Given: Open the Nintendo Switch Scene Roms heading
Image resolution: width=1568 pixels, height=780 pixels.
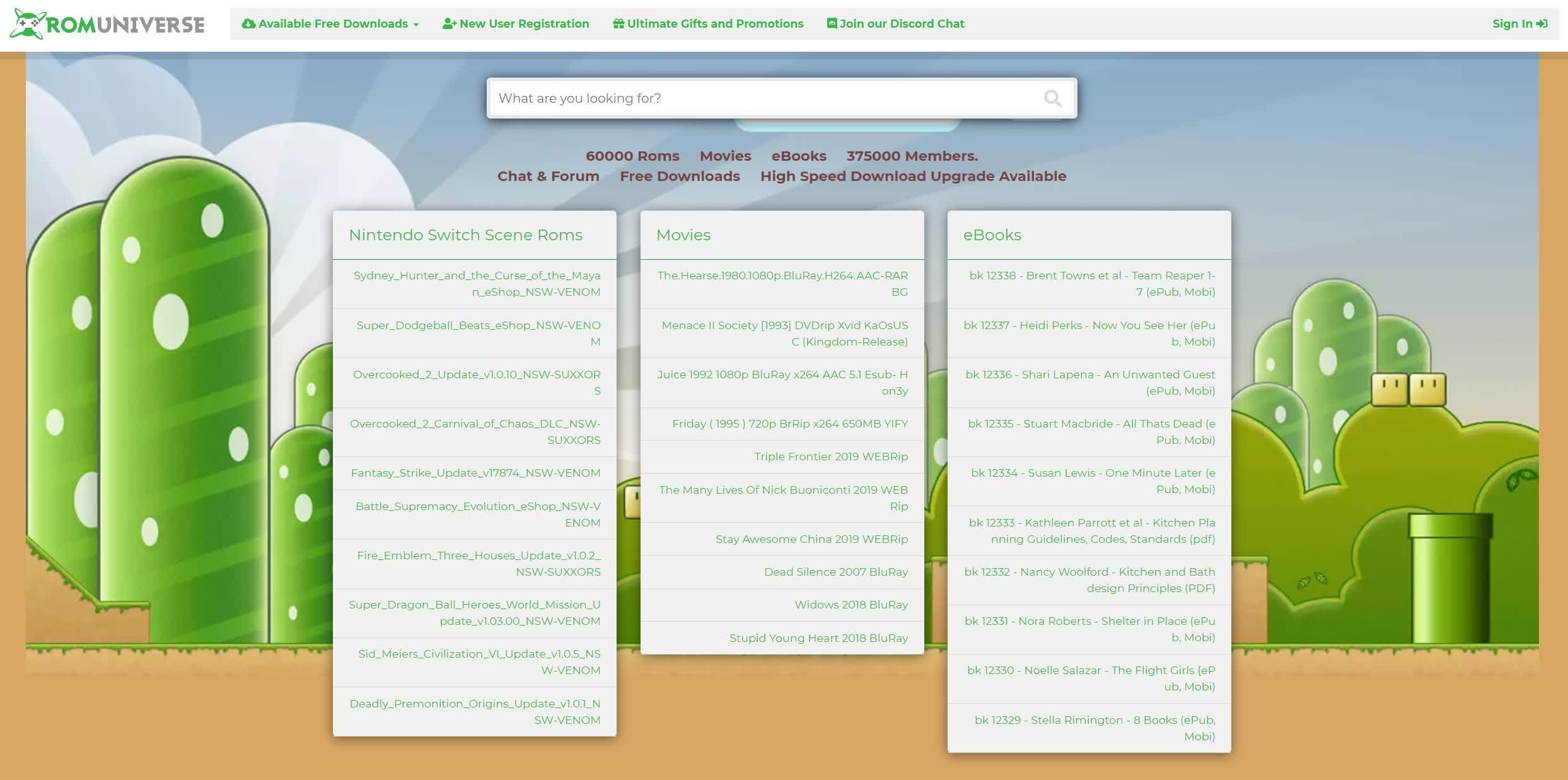Looking at the screenshot, I should click(466, 235).
